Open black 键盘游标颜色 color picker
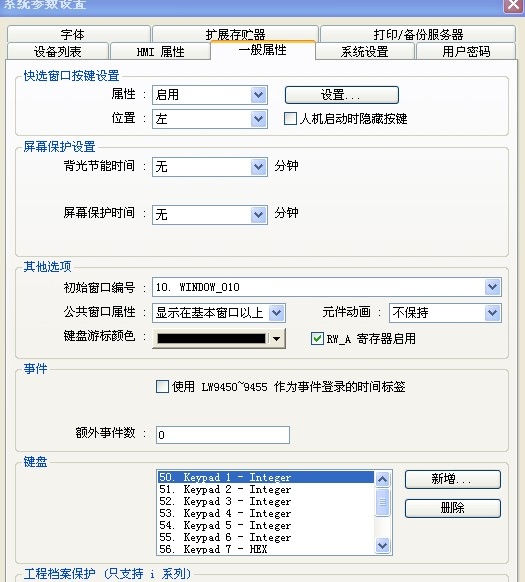The image size is (525, 582). click(219, 338)
